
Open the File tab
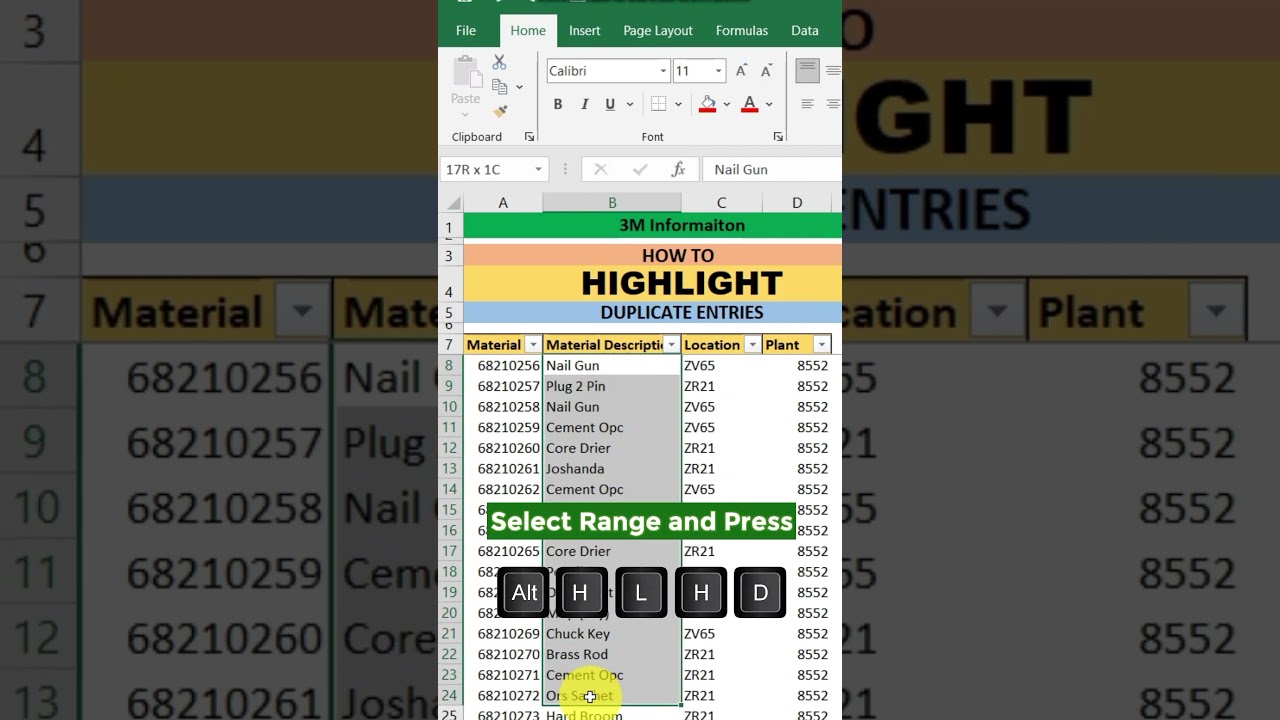coord(466,31)
